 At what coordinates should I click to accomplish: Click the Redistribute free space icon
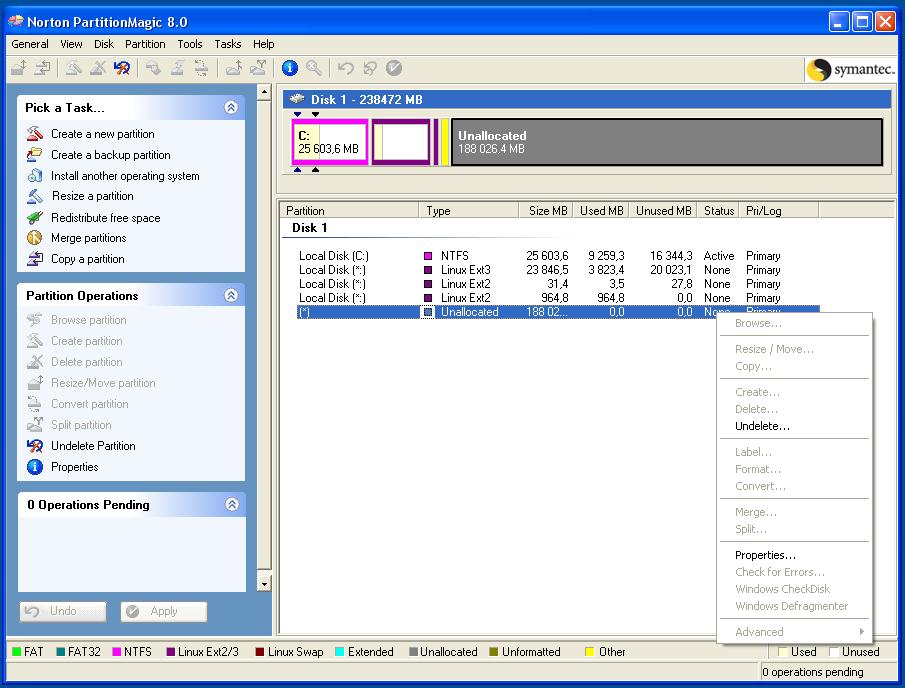click(35, 218)
